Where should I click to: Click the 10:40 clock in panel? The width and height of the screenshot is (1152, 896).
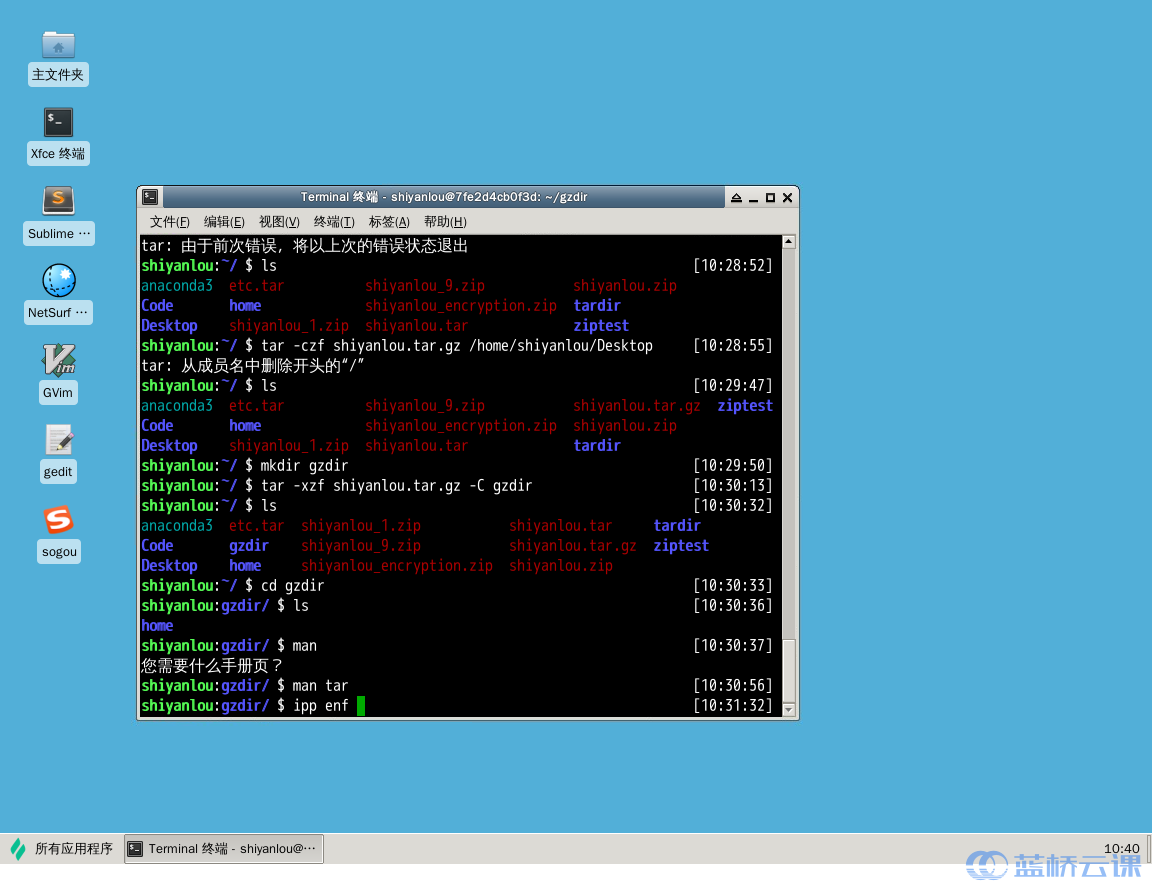(x=1121, y=849)
